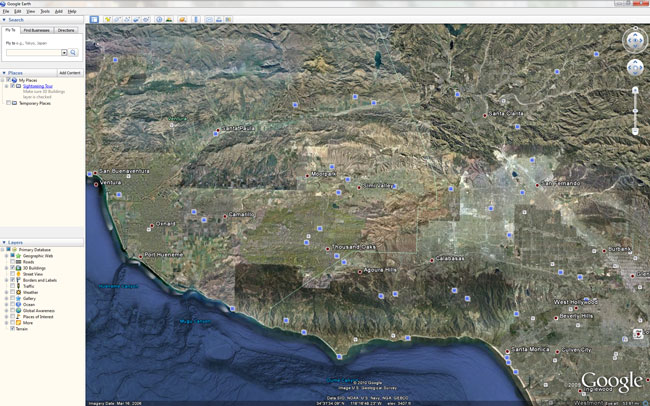The image size is (650, 406).
Task: Add a placemark using the pushpin tool
Action: tap(108, 19)
